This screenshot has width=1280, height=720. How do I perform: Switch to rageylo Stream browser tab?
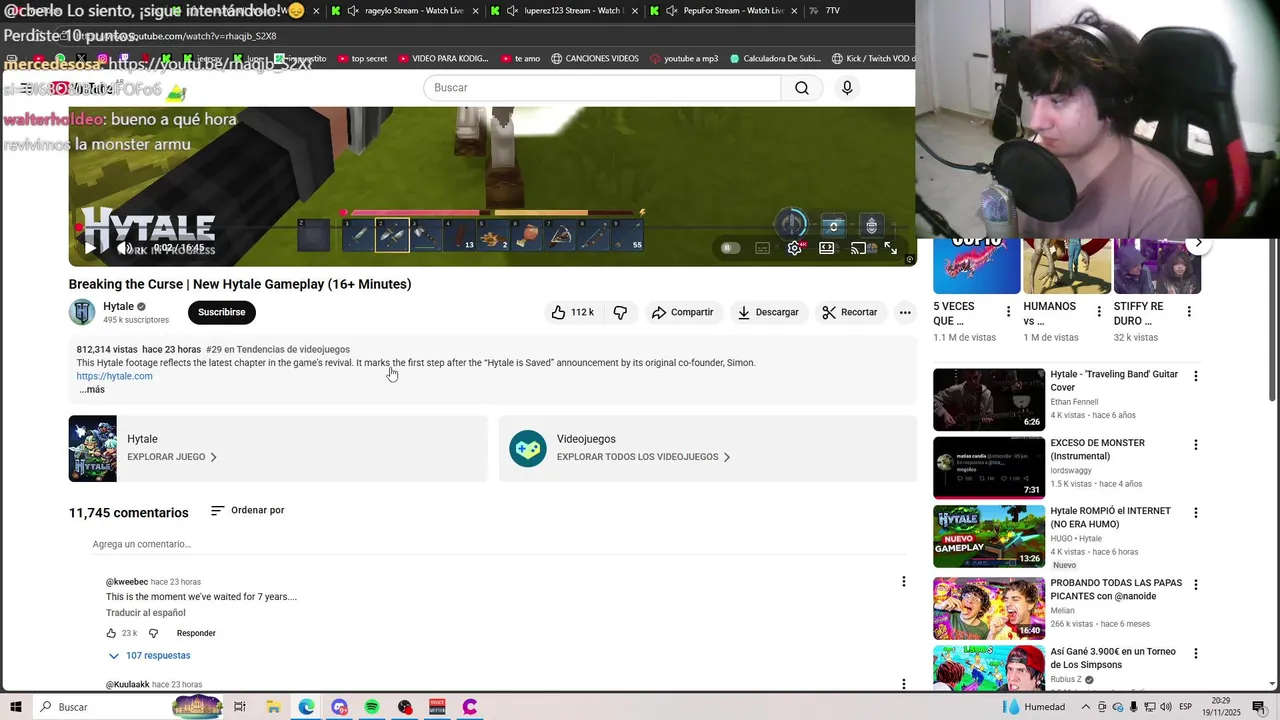pyautogui.click(x=405, y=10)
